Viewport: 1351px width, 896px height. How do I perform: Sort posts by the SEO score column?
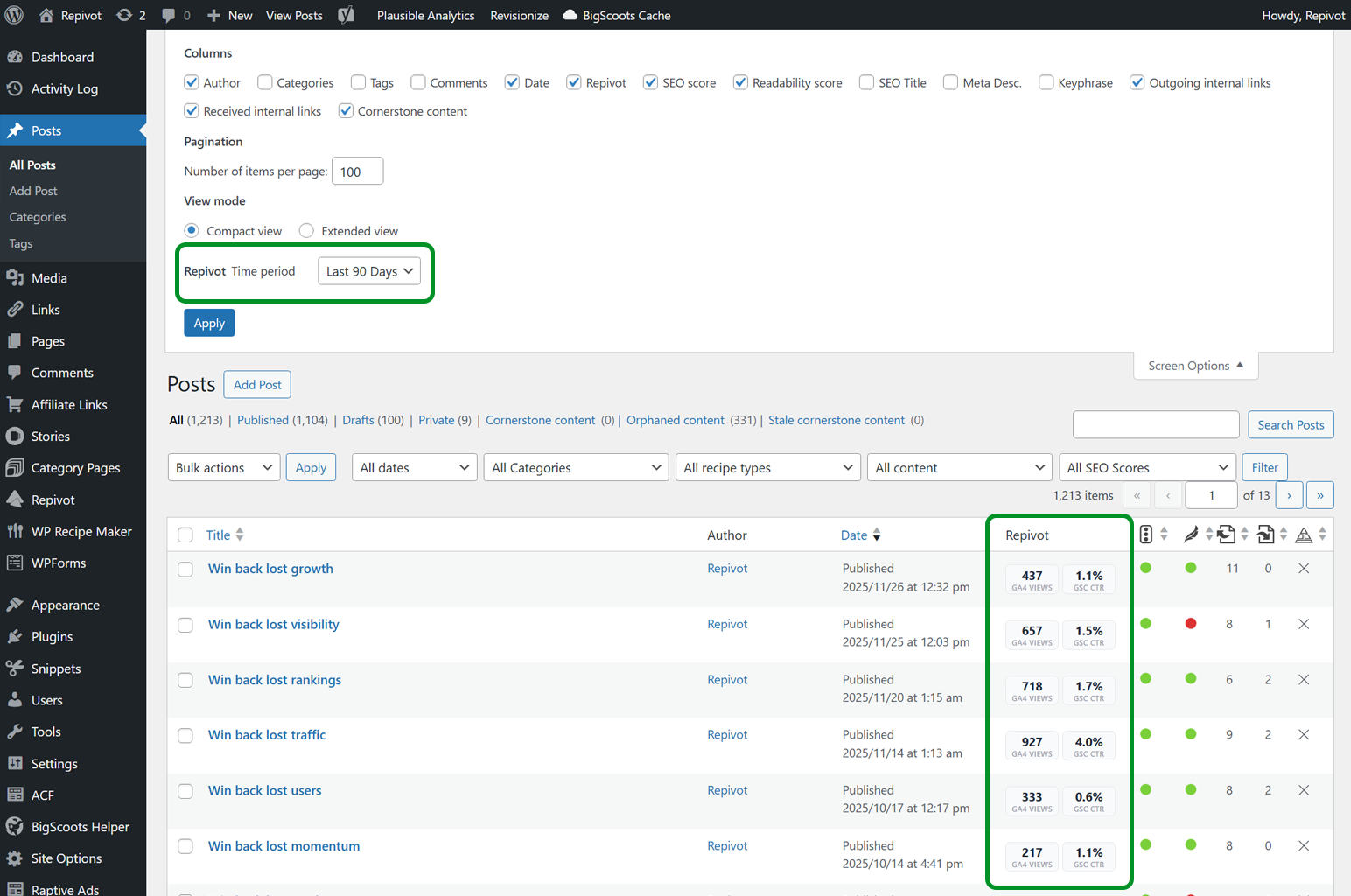(1146, 534)
